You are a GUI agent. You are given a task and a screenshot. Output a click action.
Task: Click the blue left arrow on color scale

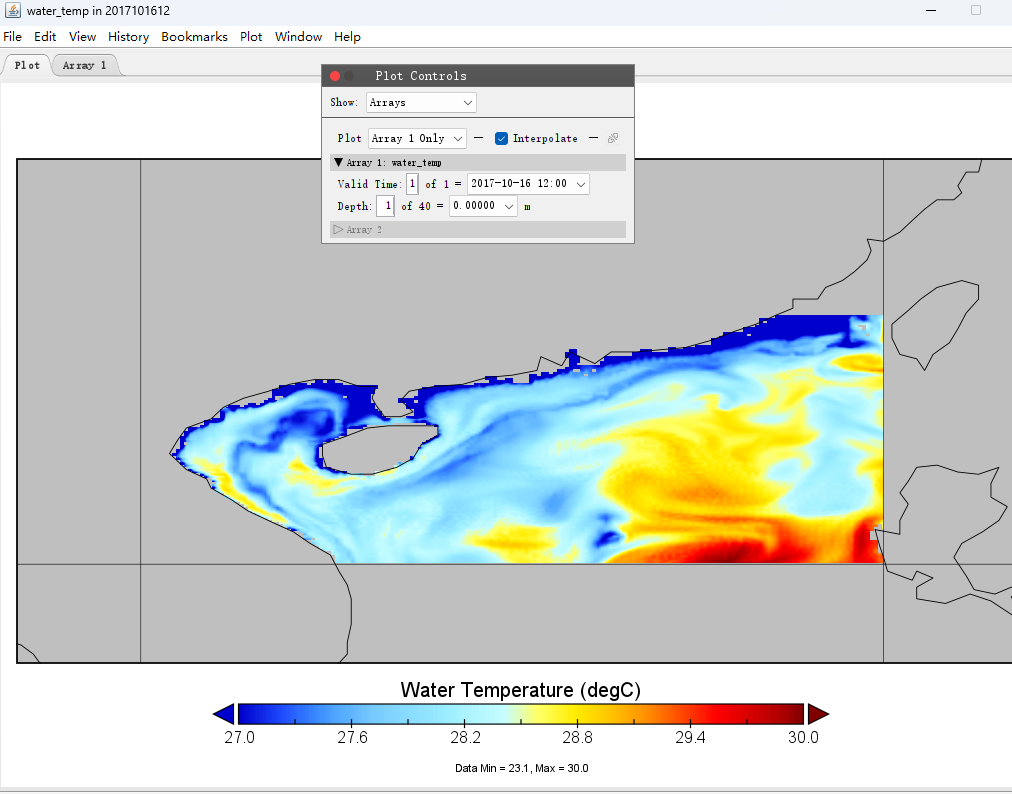click(224, 713)
